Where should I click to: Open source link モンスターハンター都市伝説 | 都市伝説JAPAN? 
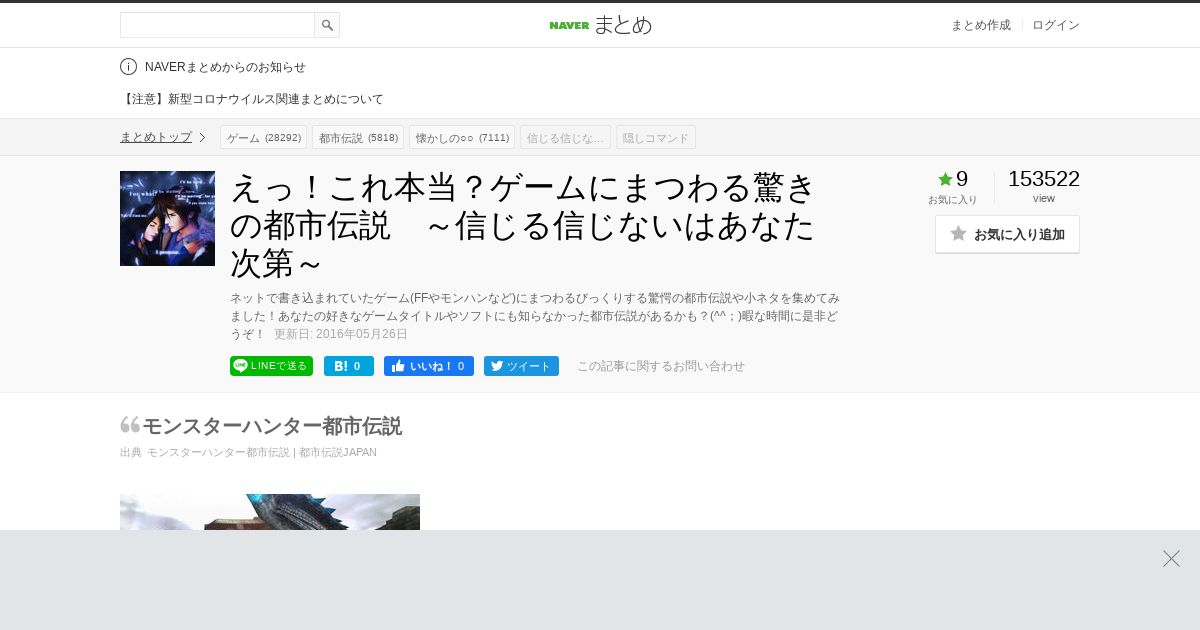tap(262, 452)
